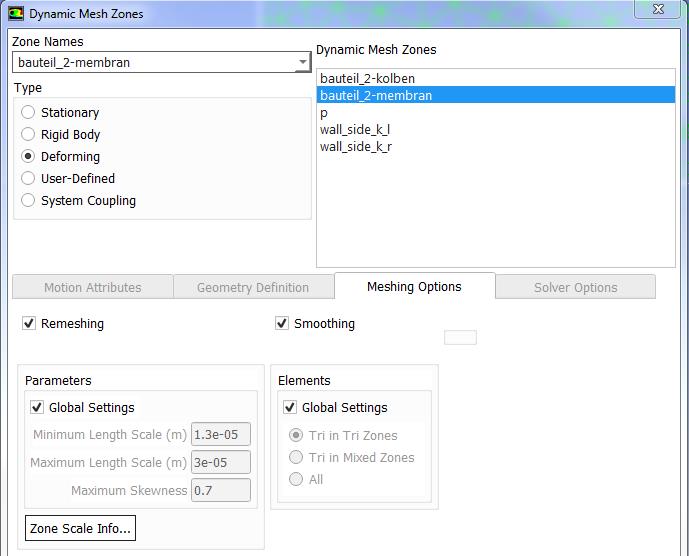689x556 pixels.
Task: Select the All elements radio button
Action: click(296, 479)
